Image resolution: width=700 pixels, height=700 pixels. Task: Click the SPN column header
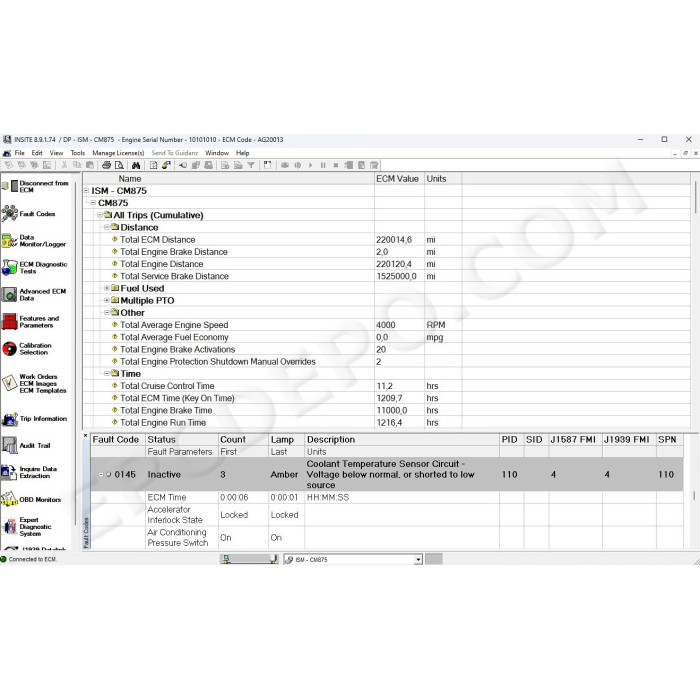(669, 439)
